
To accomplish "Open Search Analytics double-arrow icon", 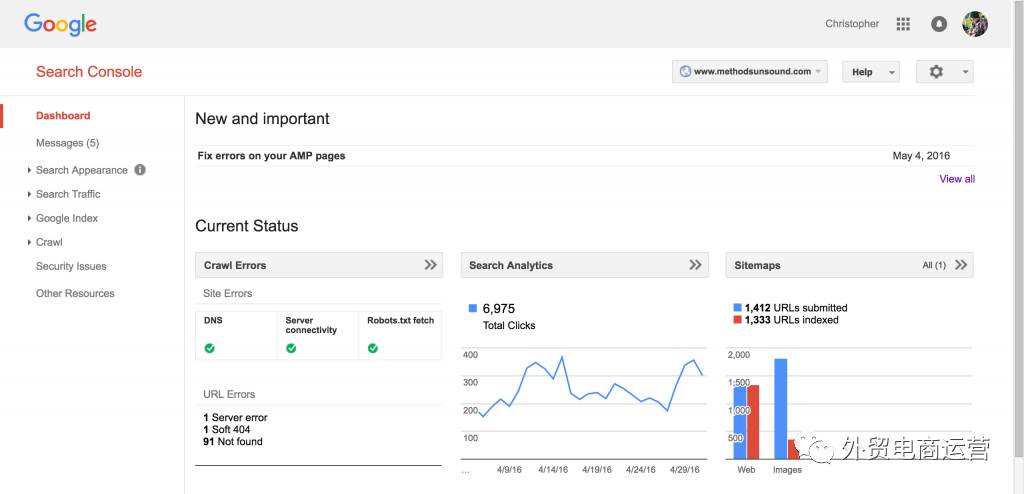I will click(696, 265).
